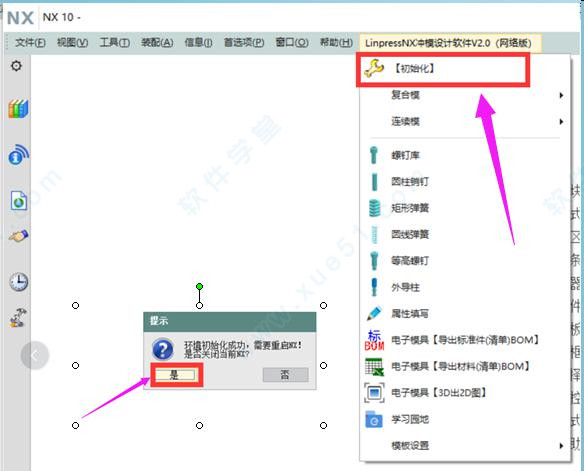Open the 首选项(P) menu
This screenshot has width=584, height=471.
pyautogui.click(x=244, y=43)
